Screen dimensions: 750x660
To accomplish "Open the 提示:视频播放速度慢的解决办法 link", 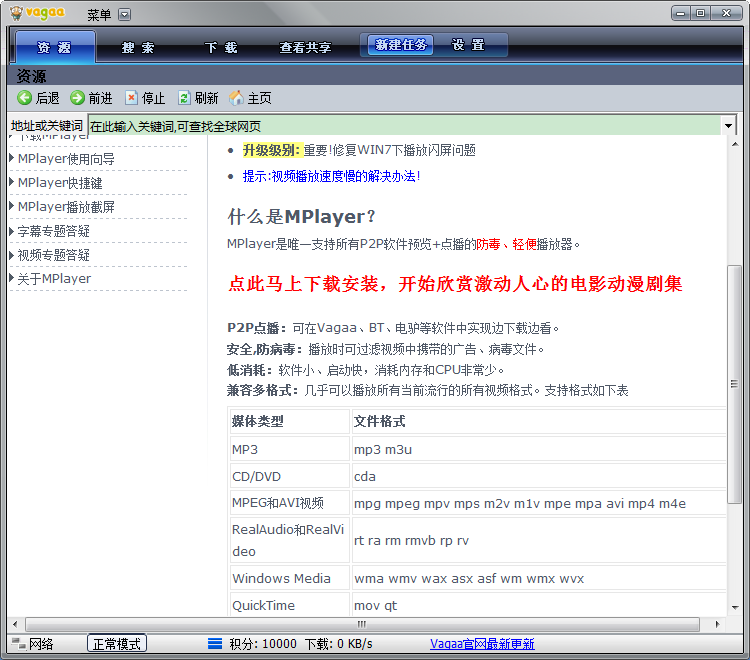I will [x=331, y=176].
